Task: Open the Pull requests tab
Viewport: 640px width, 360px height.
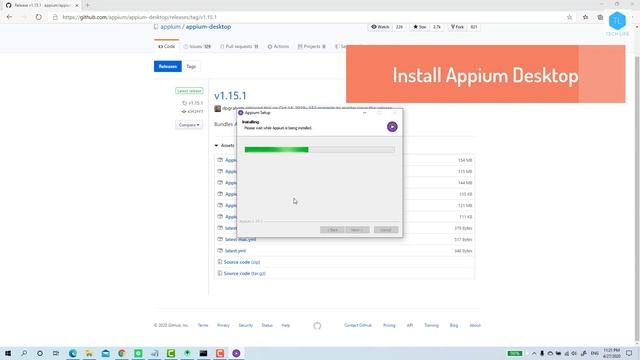Action: click(239, 47)
